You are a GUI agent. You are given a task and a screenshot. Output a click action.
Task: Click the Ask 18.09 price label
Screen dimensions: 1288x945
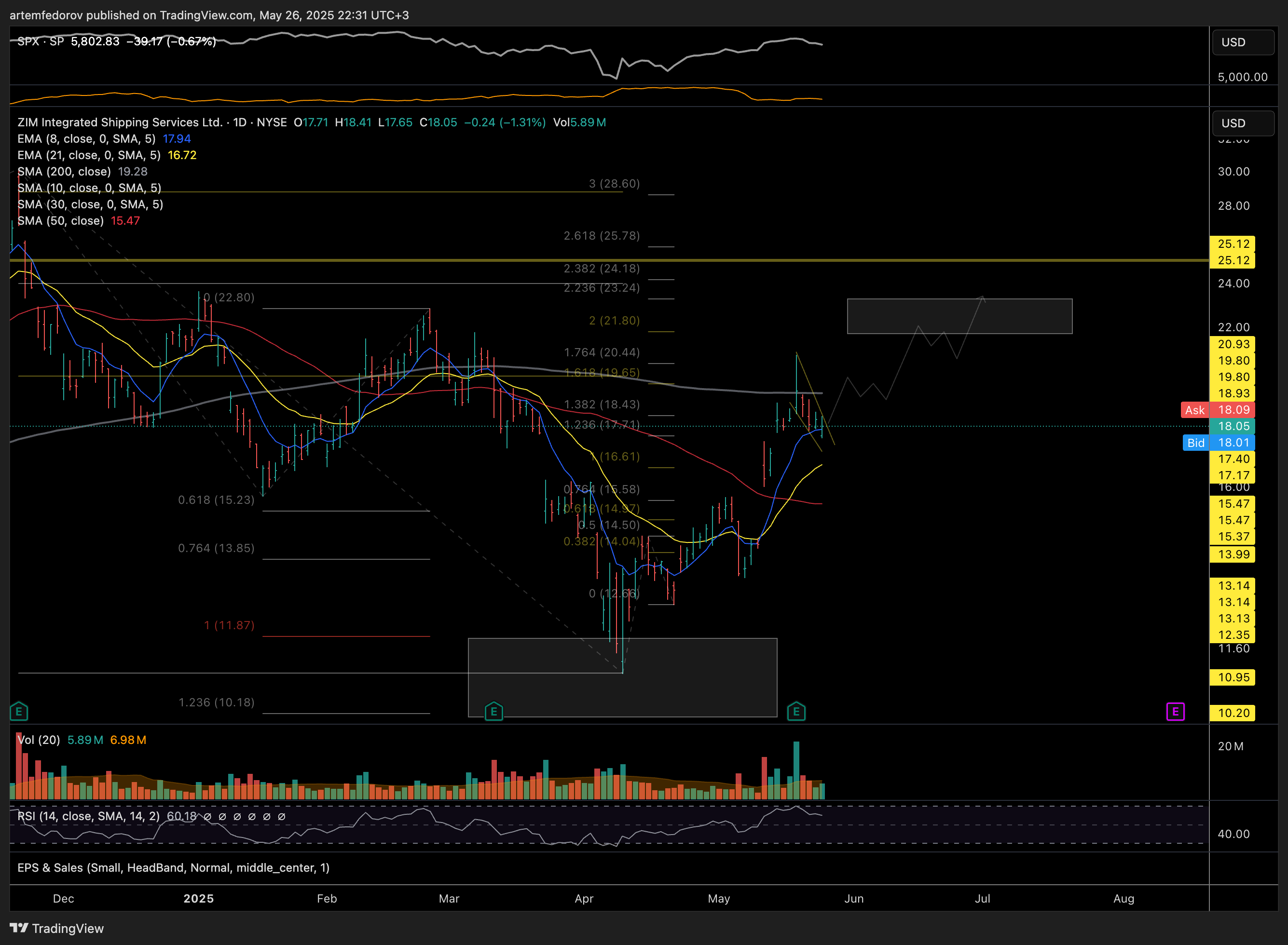point(1218,410)
